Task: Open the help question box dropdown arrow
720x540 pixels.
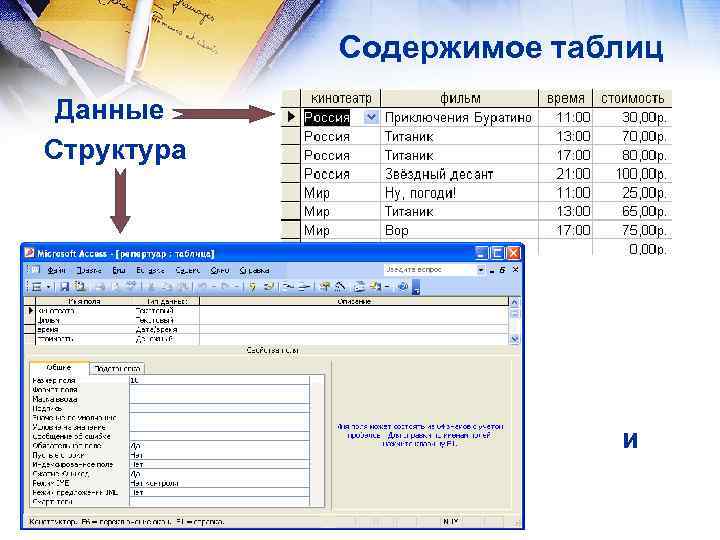Action: [480, 270]
